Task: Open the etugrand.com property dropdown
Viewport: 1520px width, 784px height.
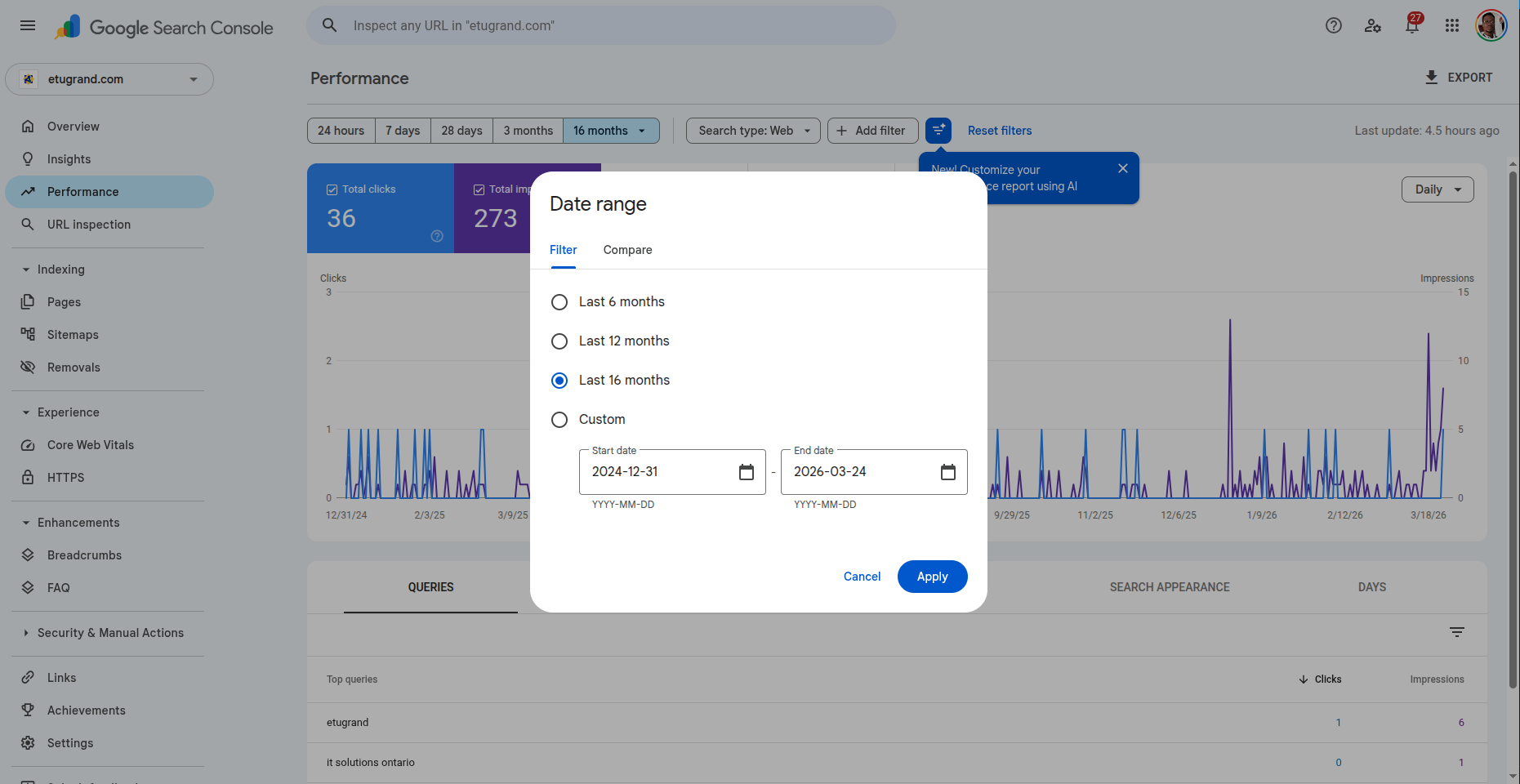Action: tap(109, 79)
